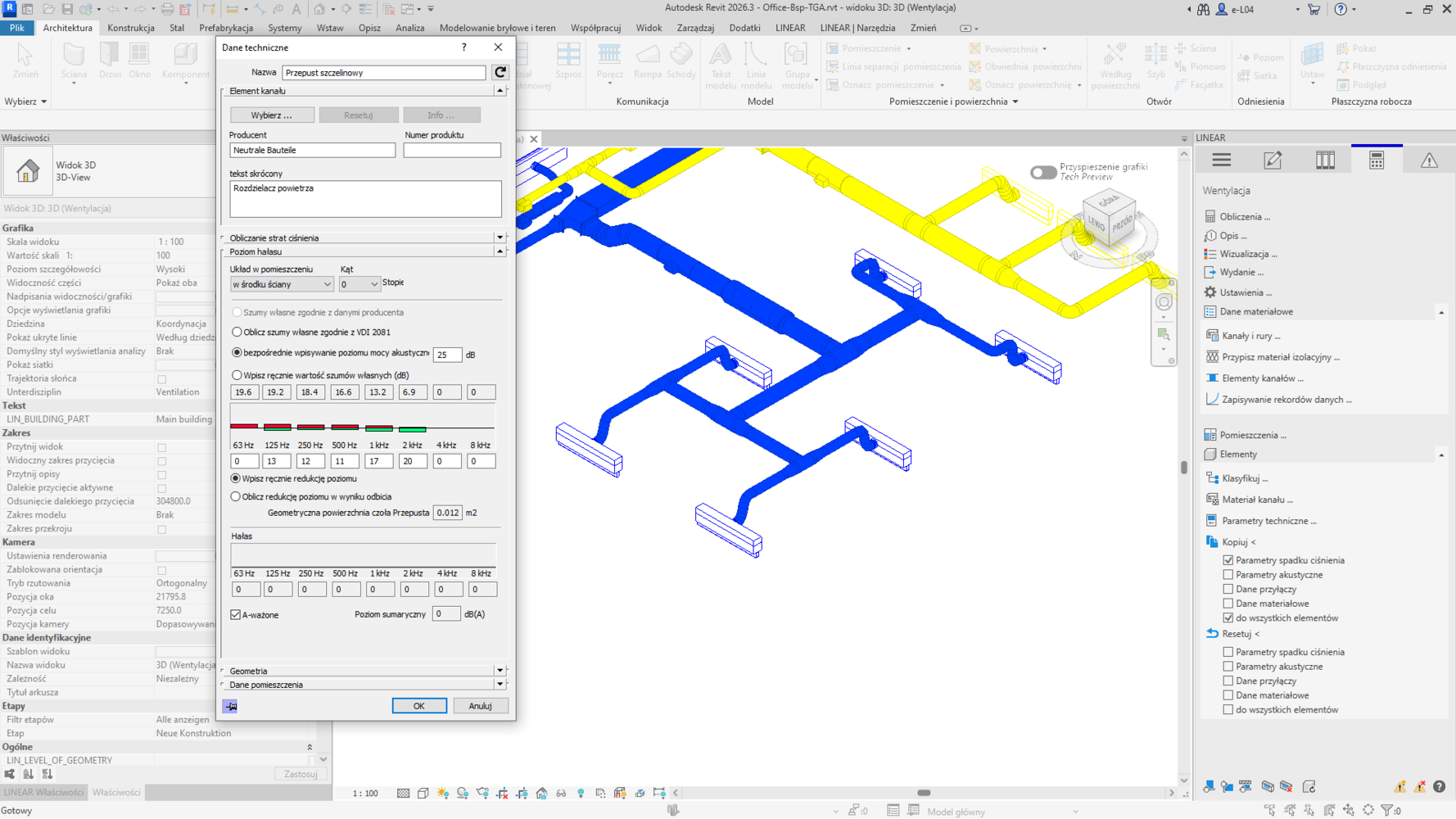
Task: Open the LINEAR panel warning triangle tab
Action: 1429,161
